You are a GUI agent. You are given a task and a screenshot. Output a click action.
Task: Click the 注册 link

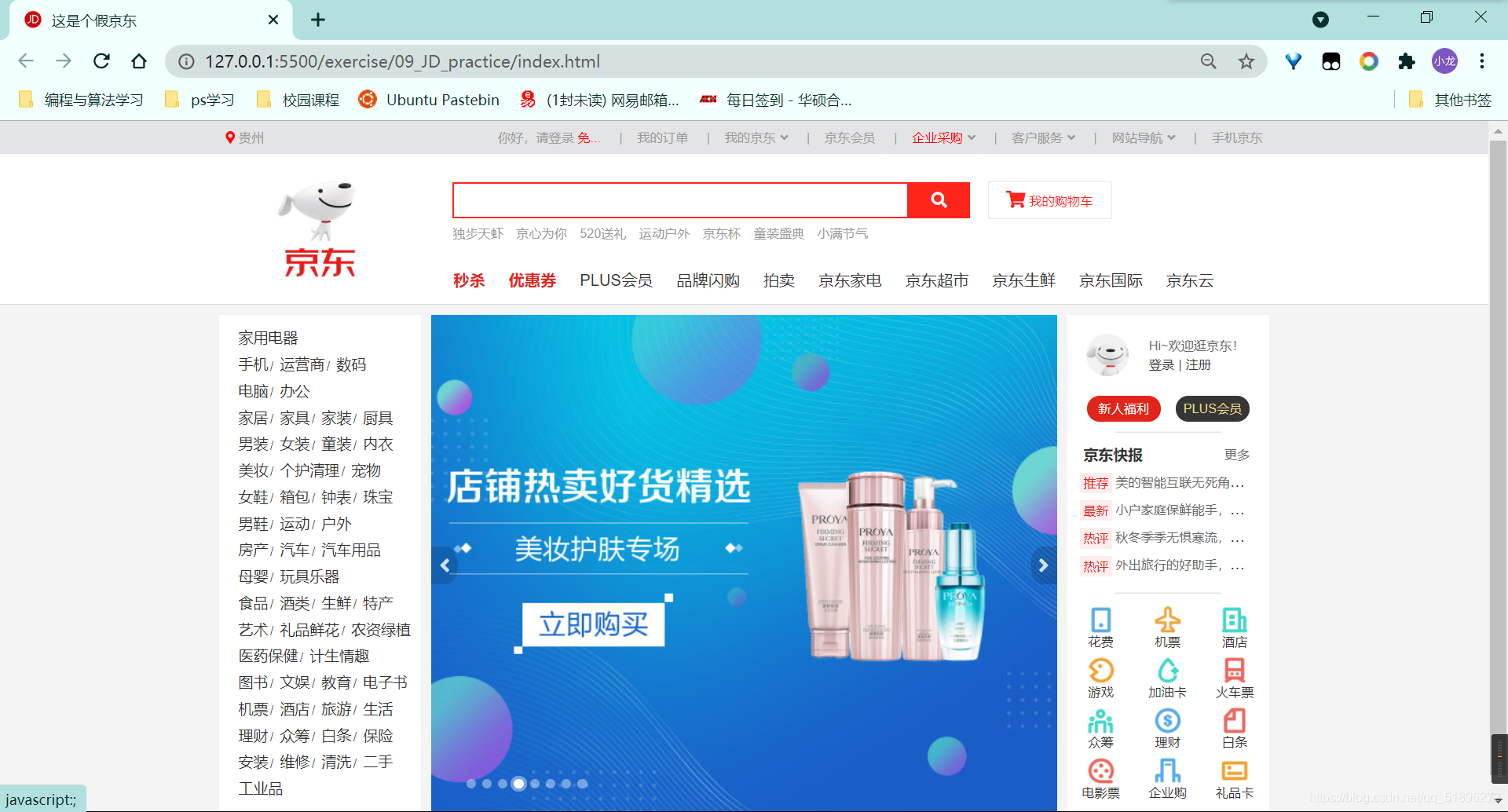coord(1199,364)
